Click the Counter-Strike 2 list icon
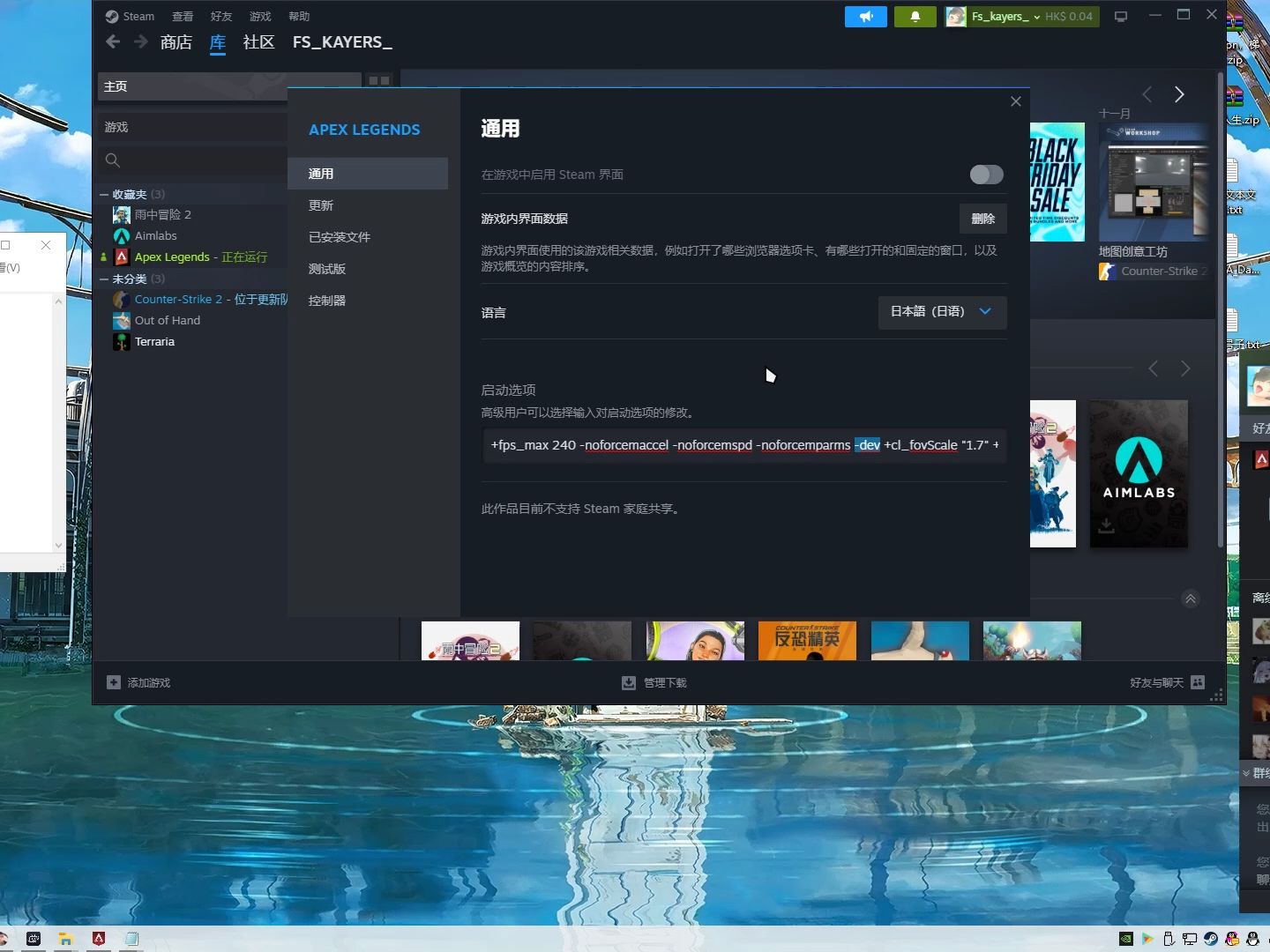This screenshot has height=952, width=1270. [122, 300]
